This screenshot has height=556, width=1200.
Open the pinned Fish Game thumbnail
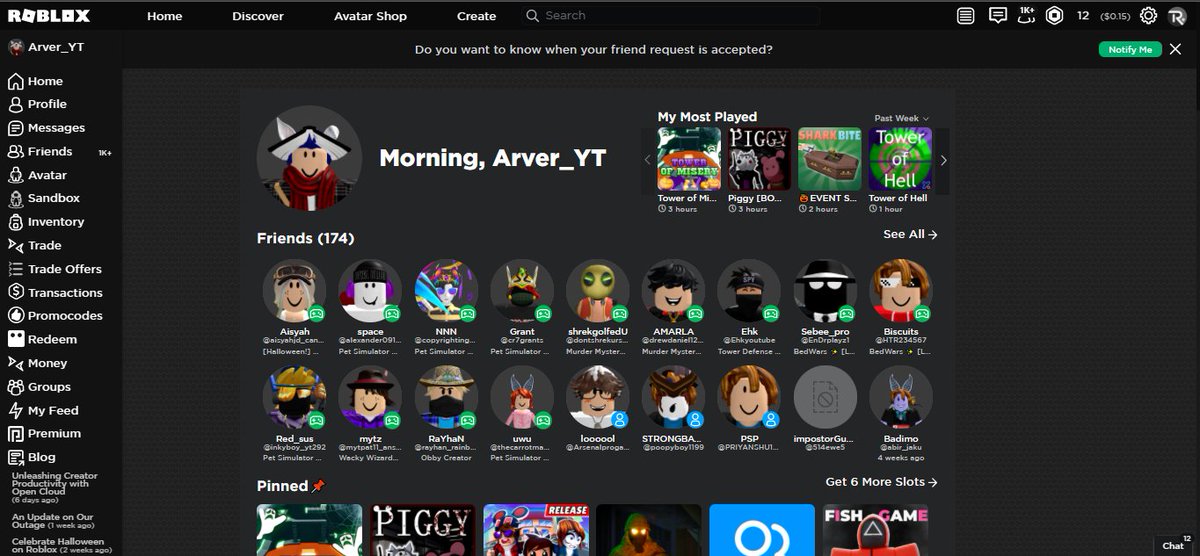click(x=875, y=530)
